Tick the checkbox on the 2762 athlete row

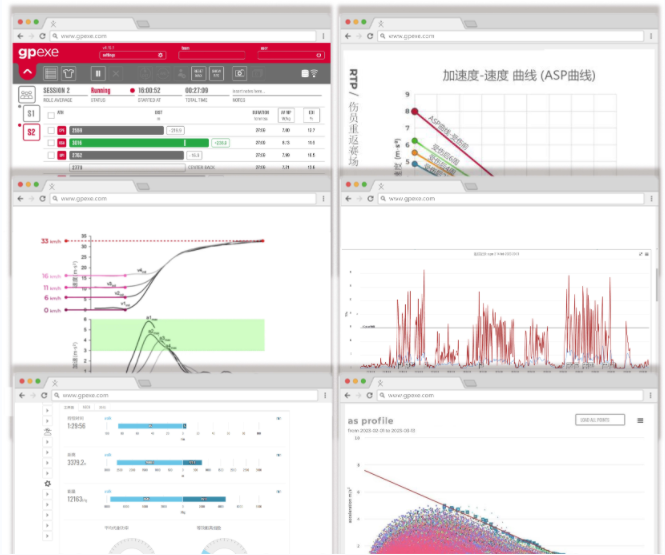(51, 155)
